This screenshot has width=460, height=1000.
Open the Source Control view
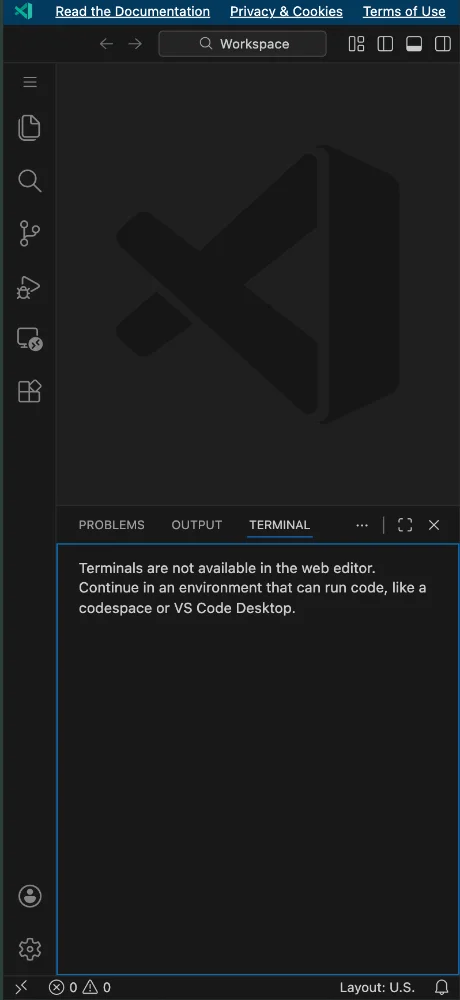pyautogui.click(x=29, y=233)
